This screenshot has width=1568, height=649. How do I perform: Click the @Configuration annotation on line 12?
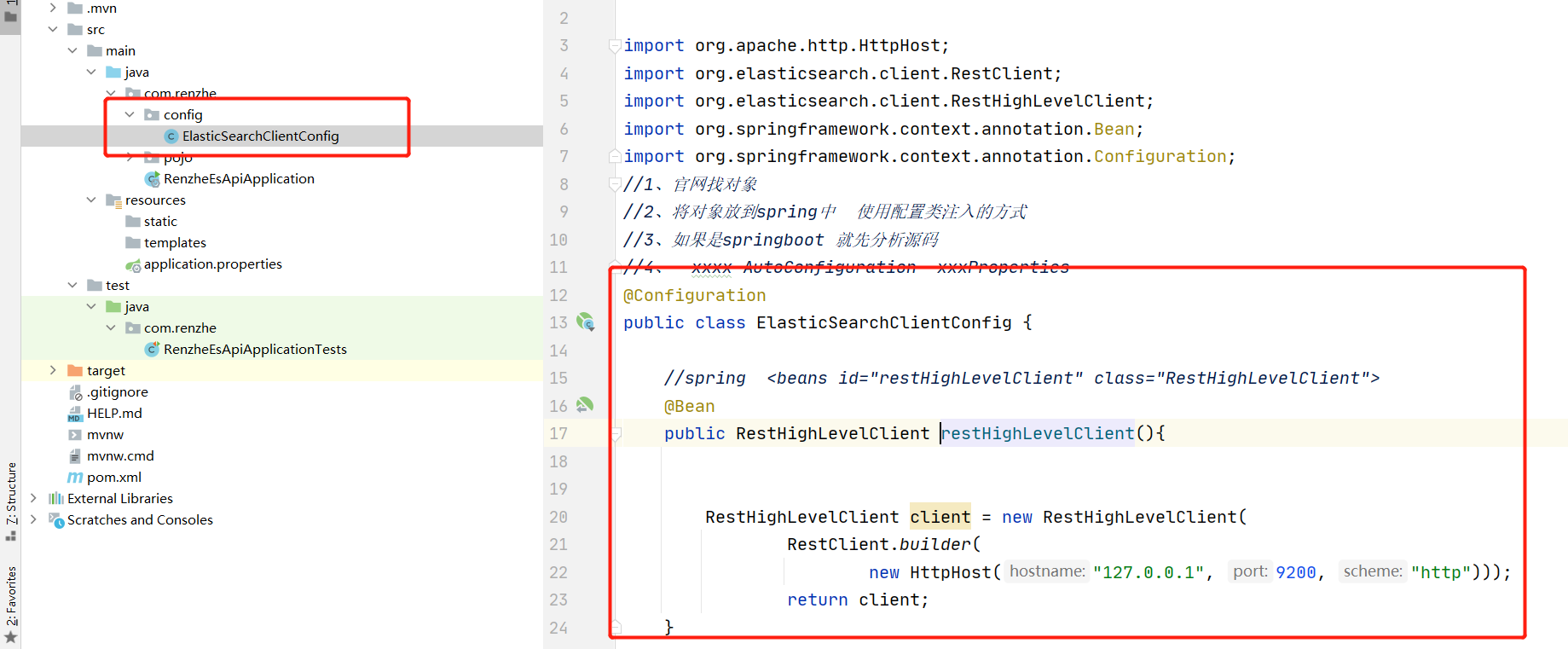tap(695, 295)
